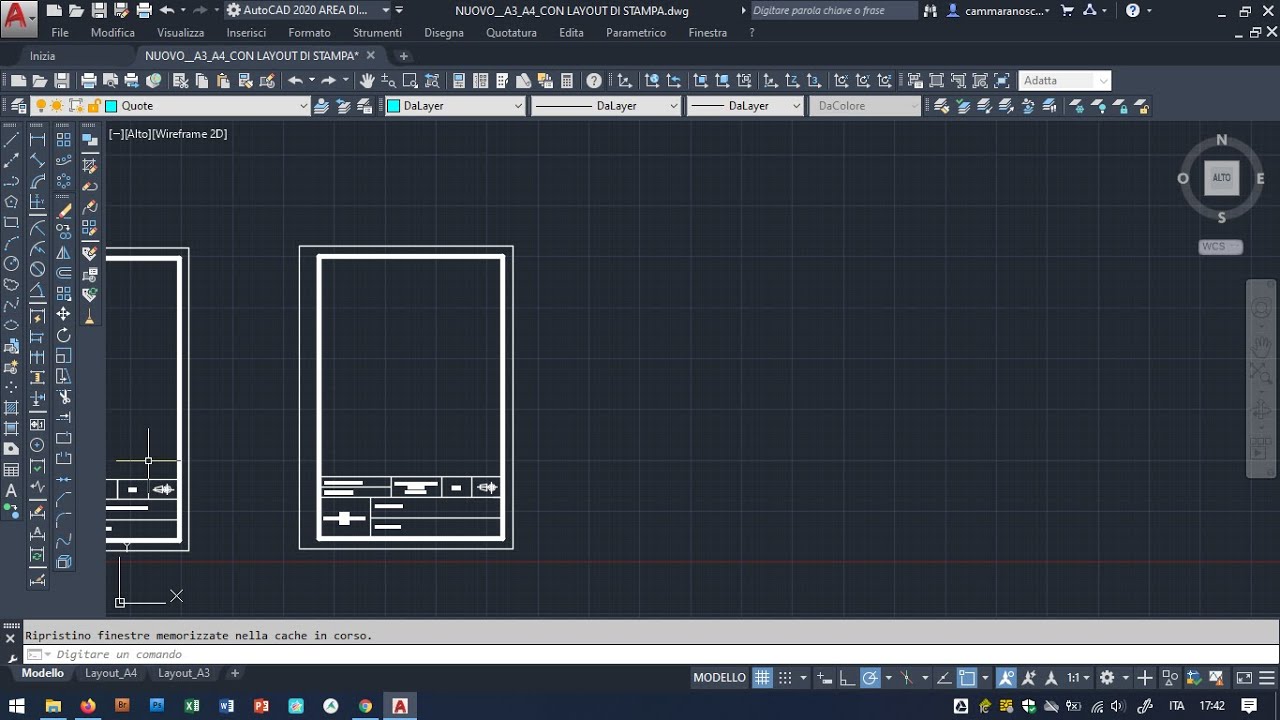Select the Rotate tool in modify toolbar
Viewport: 1280px width, 720px height.
click(64, 335)
